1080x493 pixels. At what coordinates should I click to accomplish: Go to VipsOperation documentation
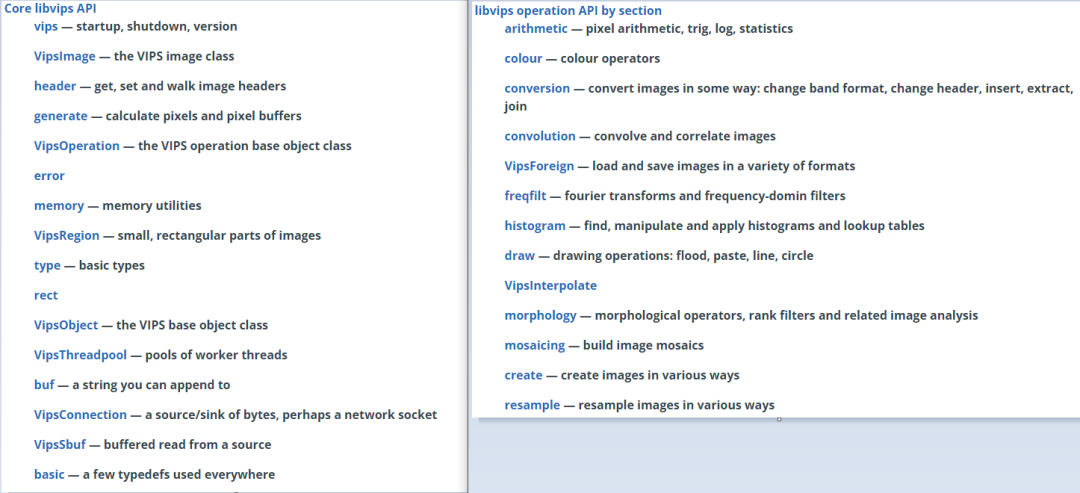pyautogui.click(x=76, y=146)
